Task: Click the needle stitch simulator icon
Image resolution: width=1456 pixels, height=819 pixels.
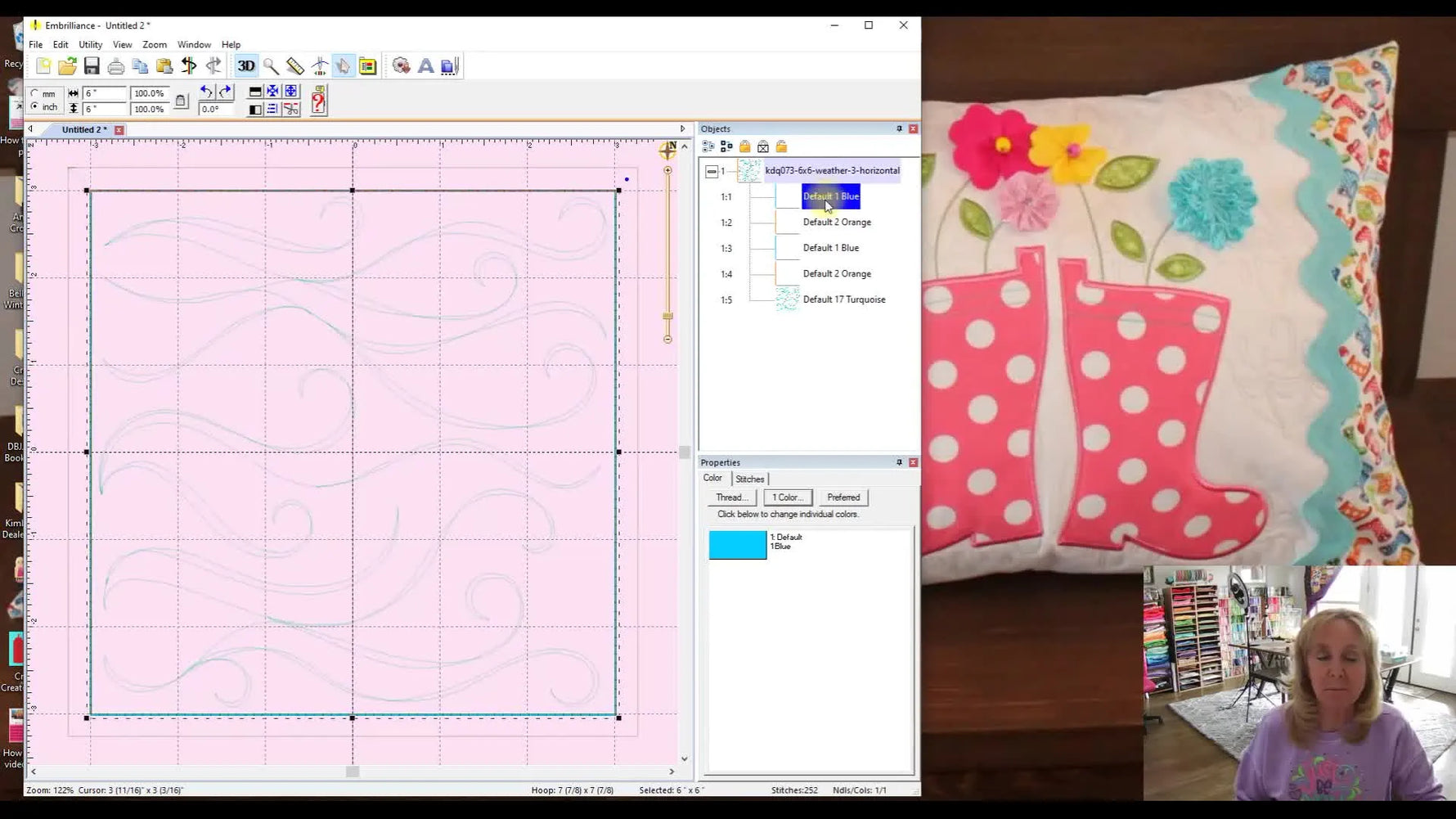Action: (320, 66)
